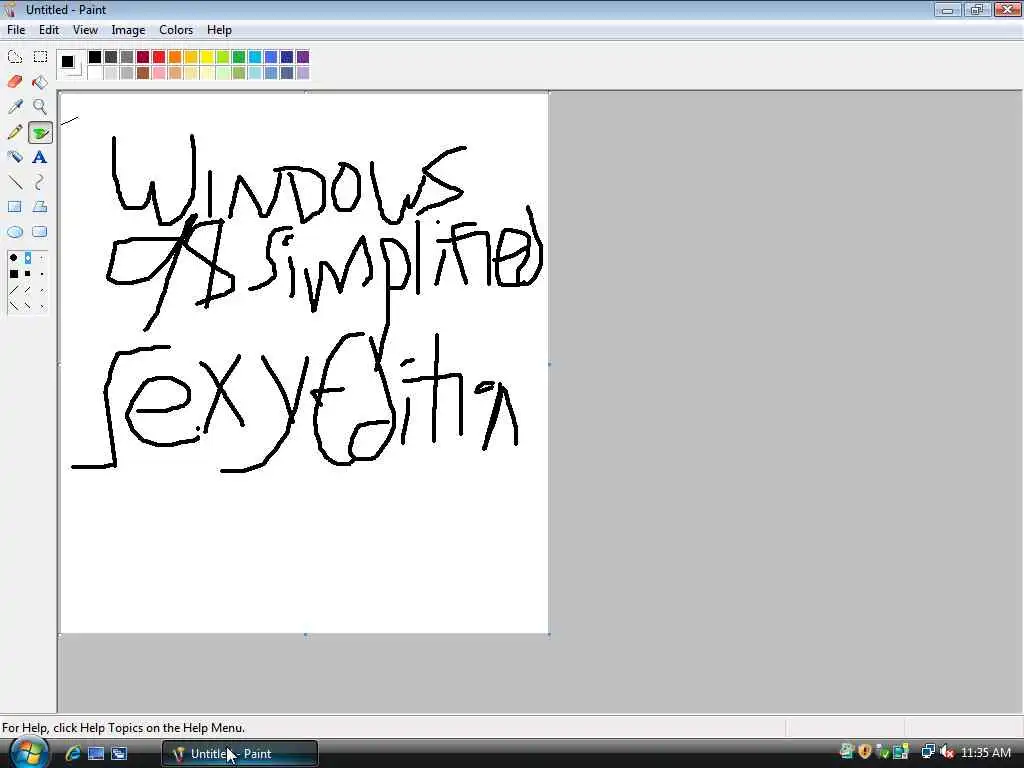Select the Free-Form Select tool

coord(15,57)
